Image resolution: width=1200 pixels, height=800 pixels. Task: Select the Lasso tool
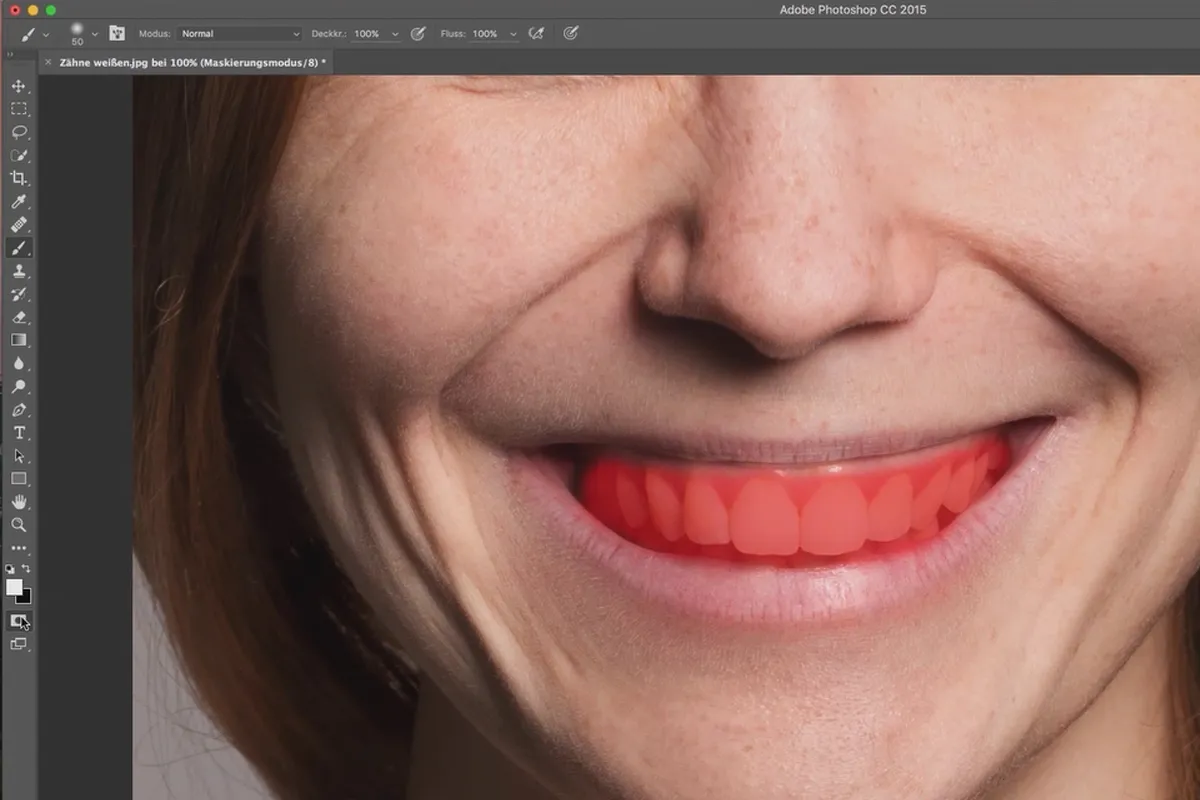[19, 132]
